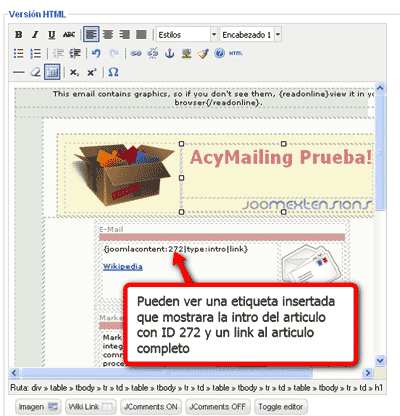Justify text fully

click(141, 35)
